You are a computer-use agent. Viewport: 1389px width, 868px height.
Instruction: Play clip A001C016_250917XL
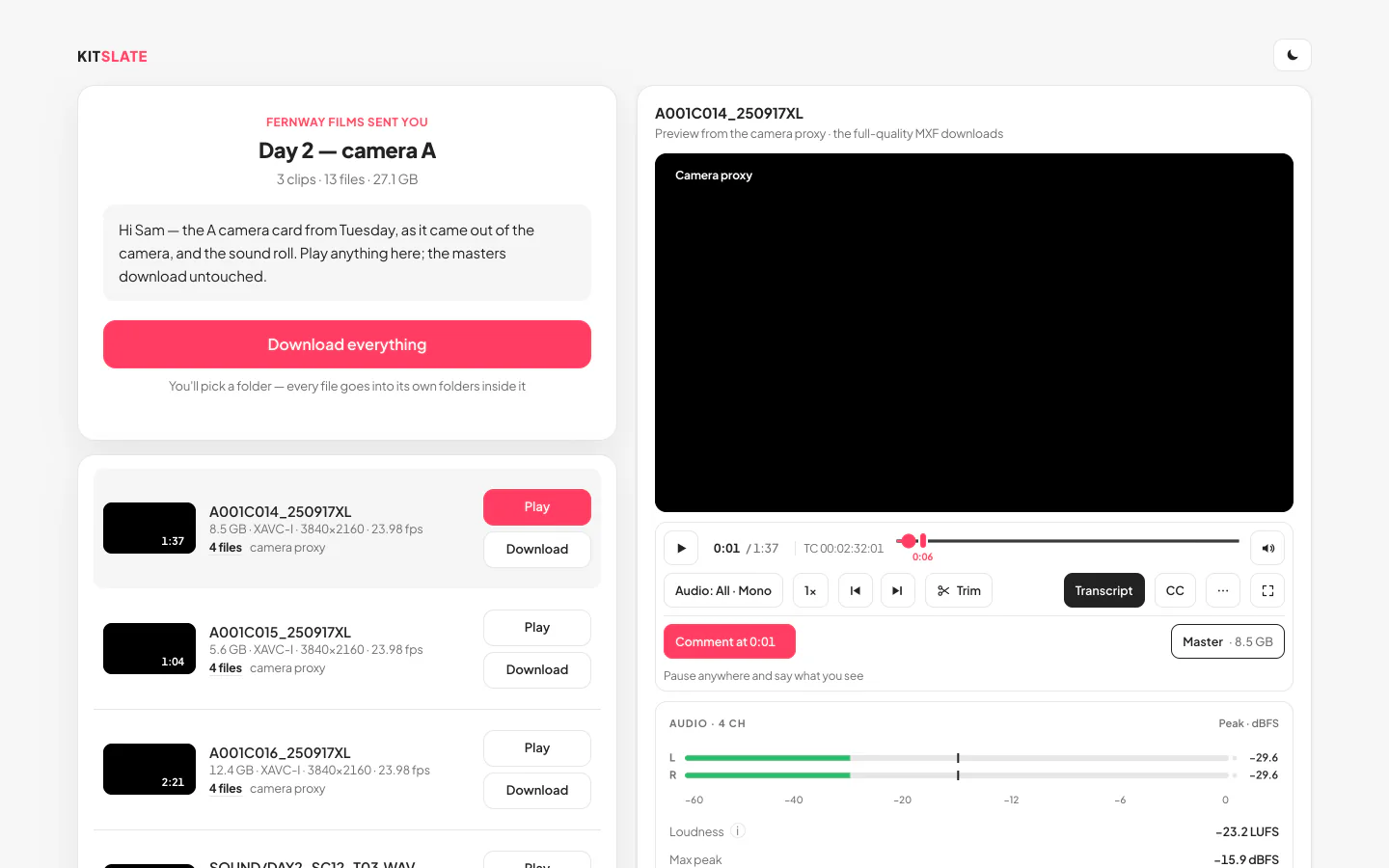coord(537,748)
